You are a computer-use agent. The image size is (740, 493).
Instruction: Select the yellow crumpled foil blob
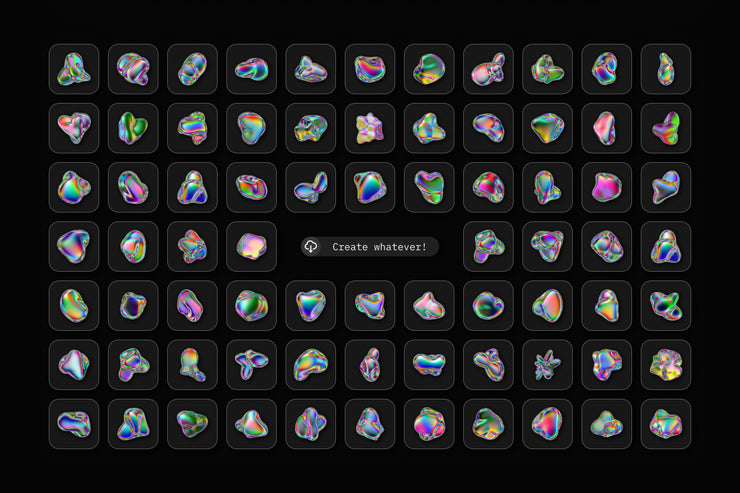pos(665,364)
